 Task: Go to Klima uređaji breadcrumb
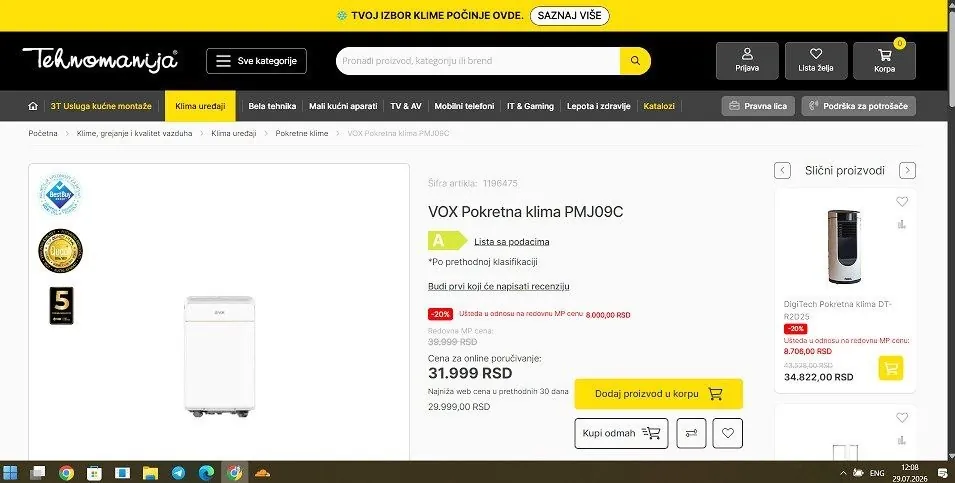[x=234, y=133]
